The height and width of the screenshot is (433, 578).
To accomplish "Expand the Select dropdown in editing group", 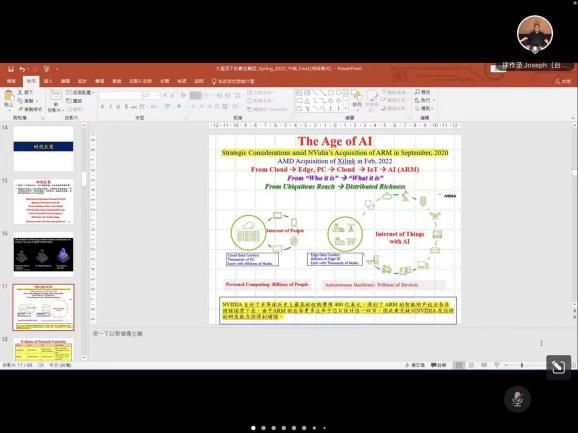I will pos(424,108).
